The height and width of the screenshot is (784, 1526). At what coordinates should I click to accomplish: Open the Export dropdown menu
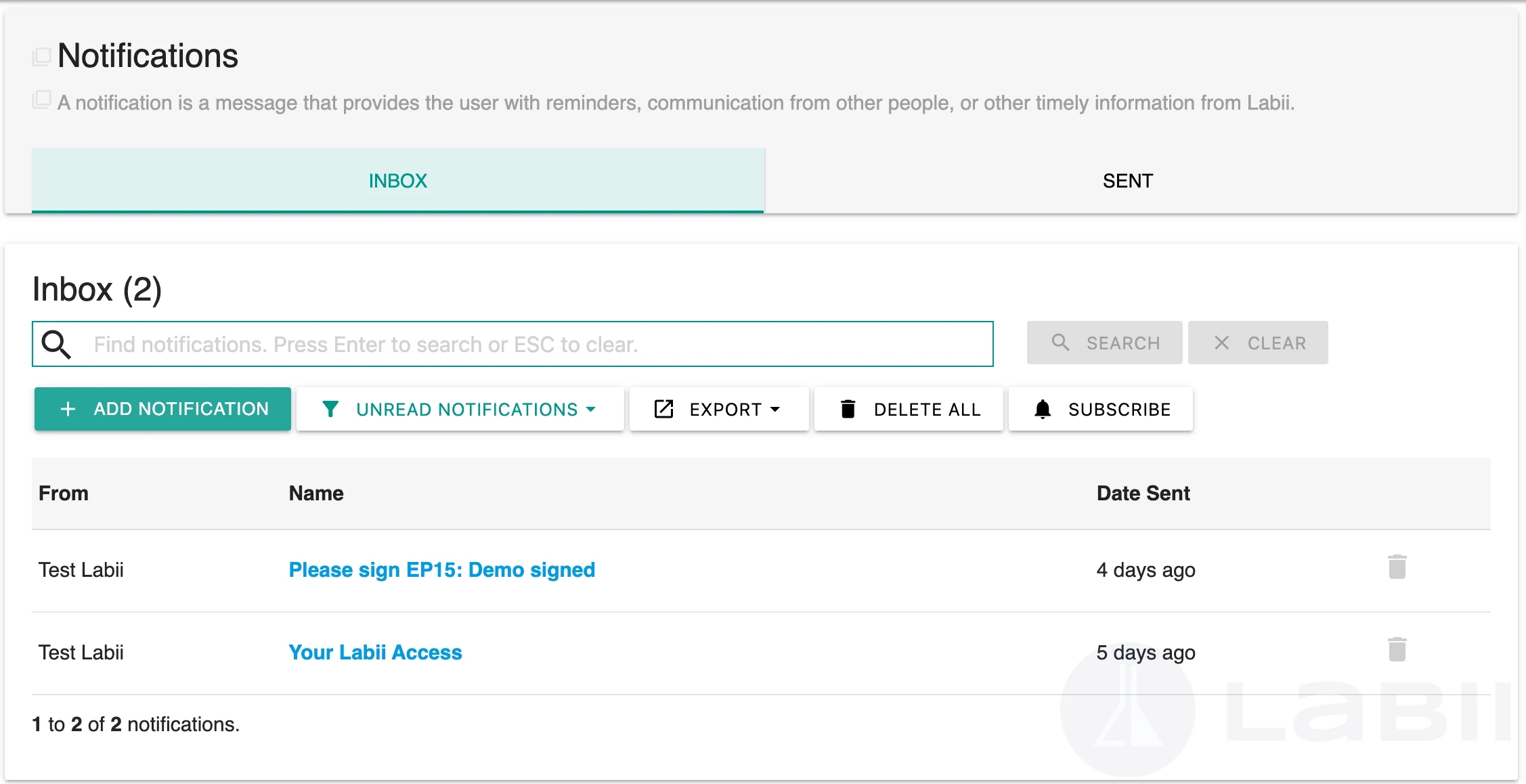[719, 409]
